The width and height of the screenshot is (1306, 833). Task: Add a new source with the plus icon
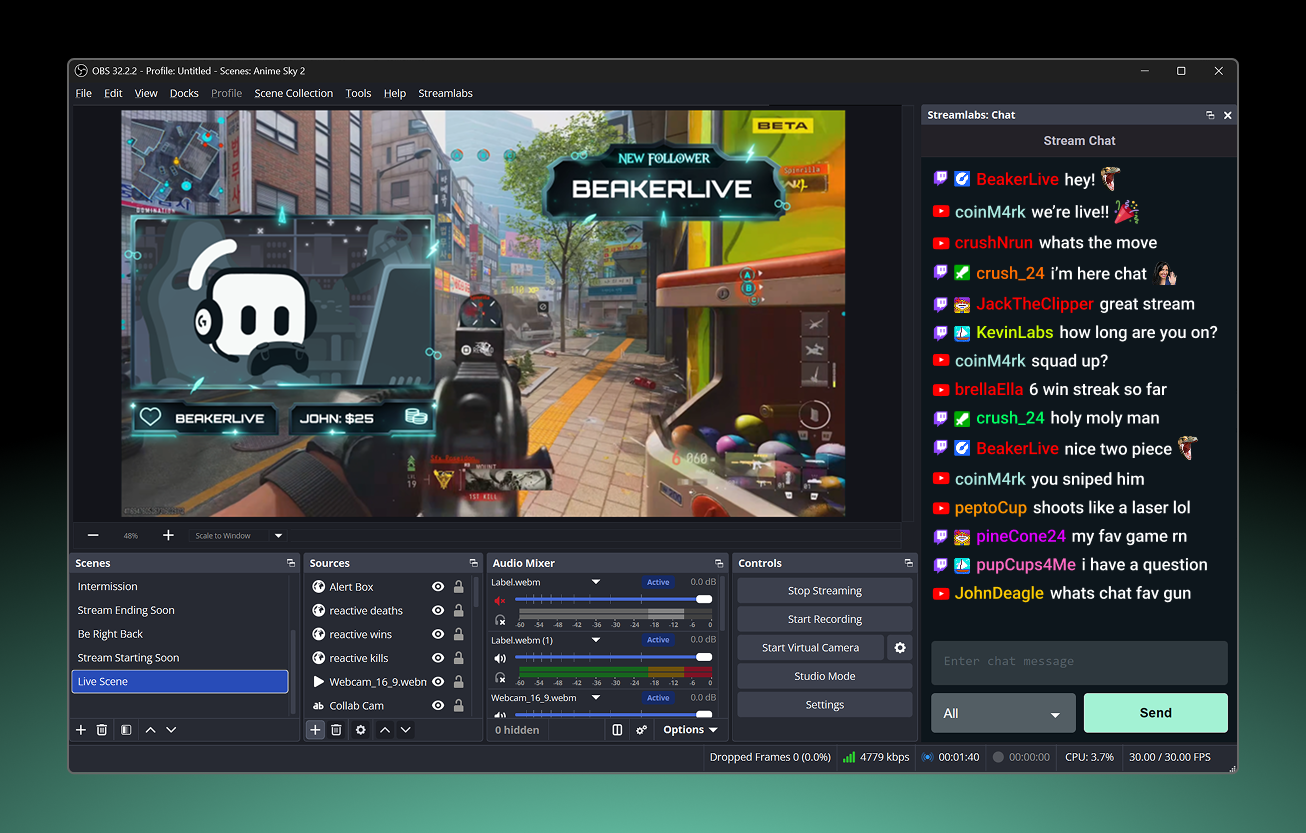click(x=315, y=730)
